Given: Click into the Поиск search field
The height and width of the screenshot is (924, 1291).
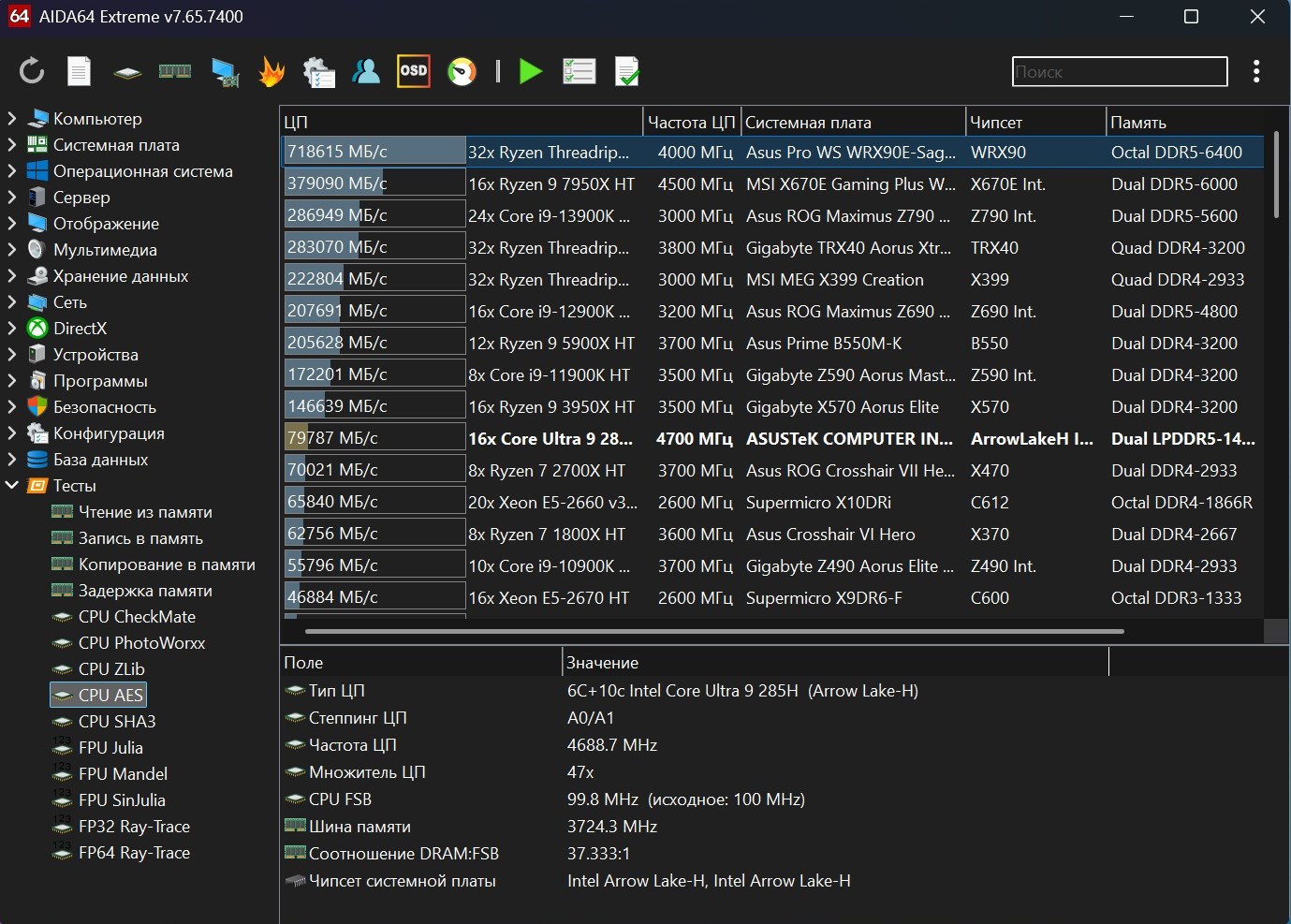Looking at the screenshot, I should tap(1119, 72).
